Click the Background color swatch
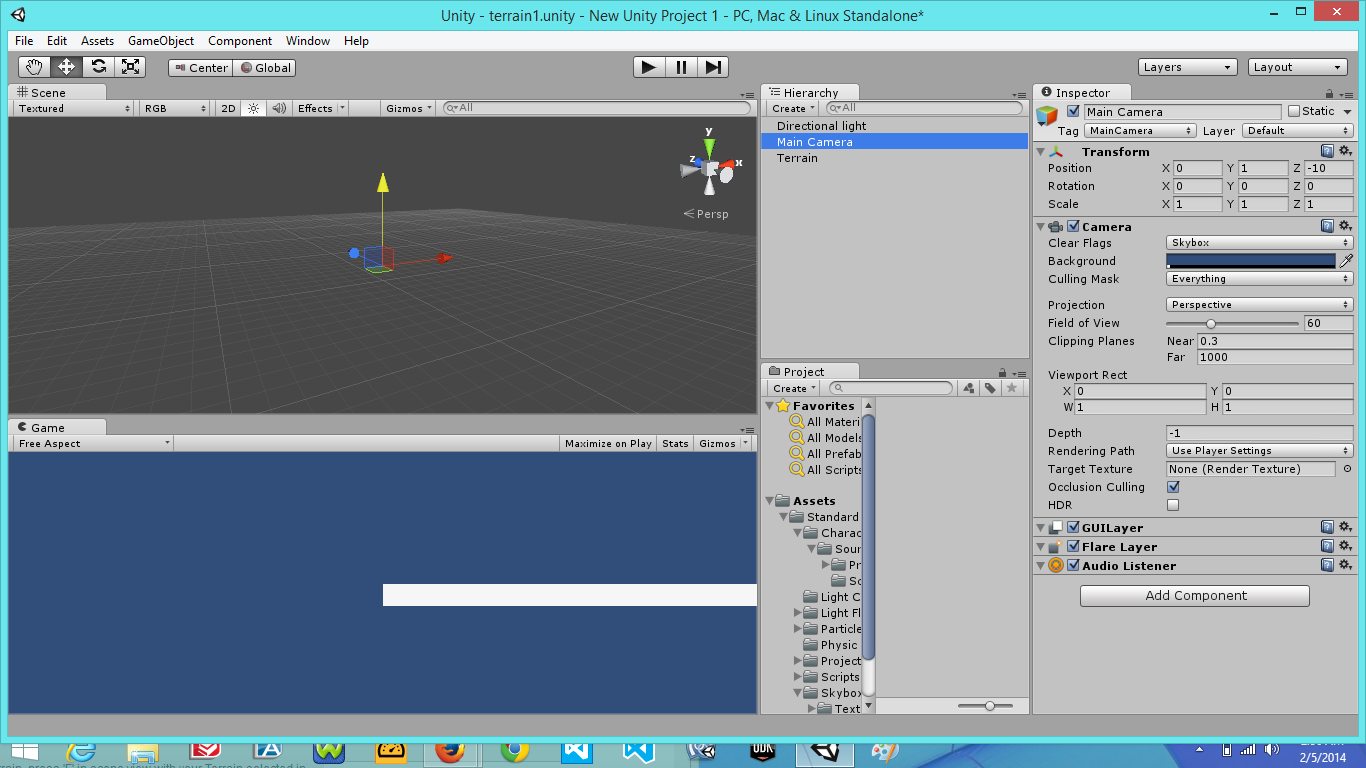This screenshot has width=1366, height=768. coord(1251,261)
